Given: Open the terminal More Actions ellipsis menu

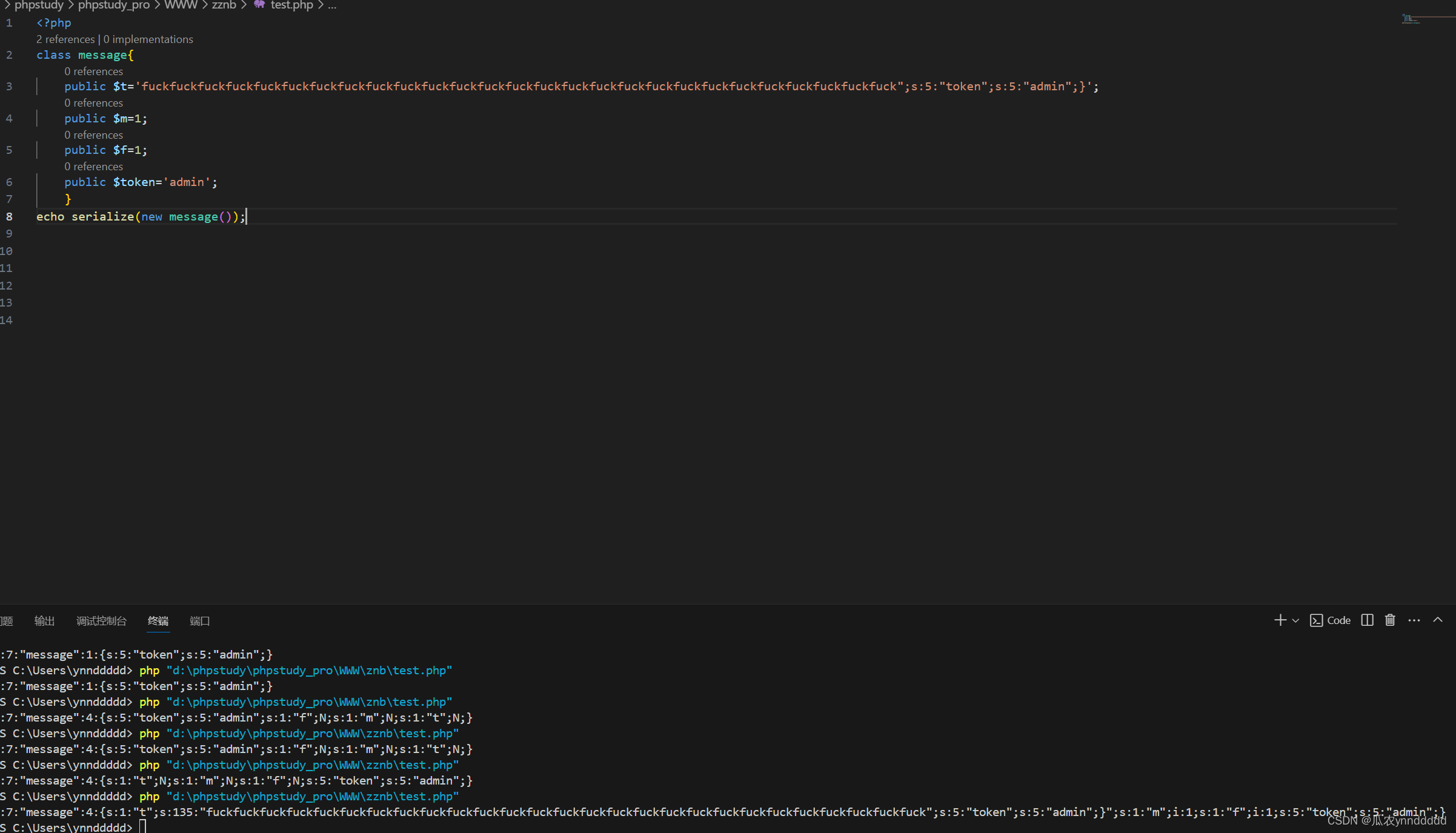Looking at the screenshot, I should (1414, 620).
